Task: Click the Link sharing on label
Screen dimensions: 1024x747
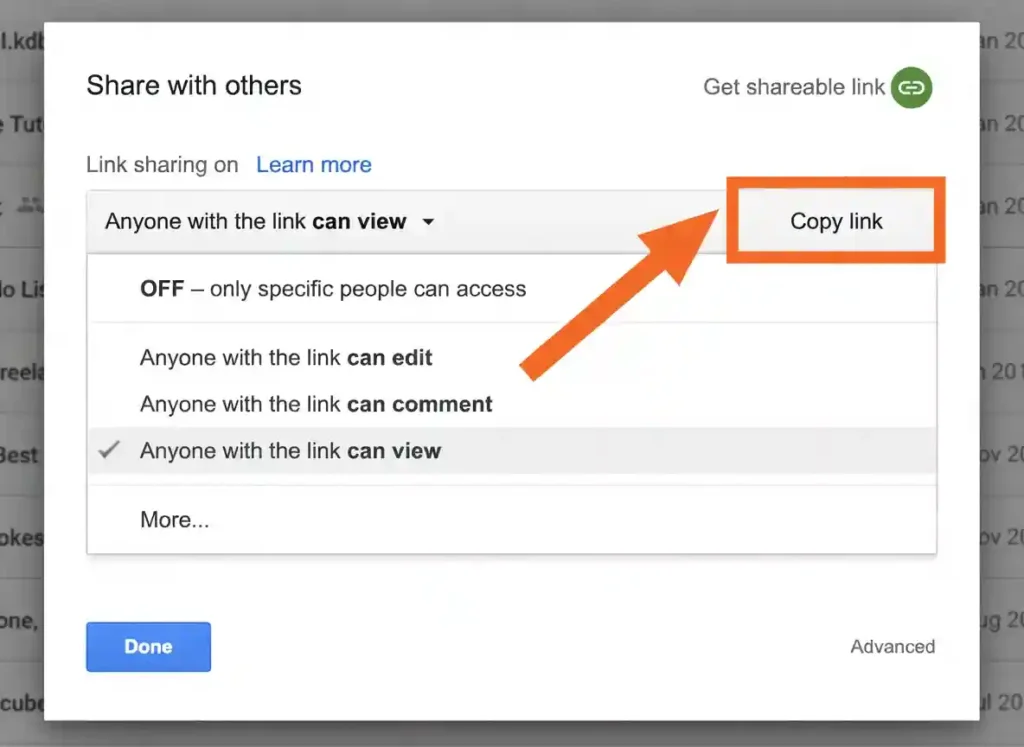Action: point(162,165)
